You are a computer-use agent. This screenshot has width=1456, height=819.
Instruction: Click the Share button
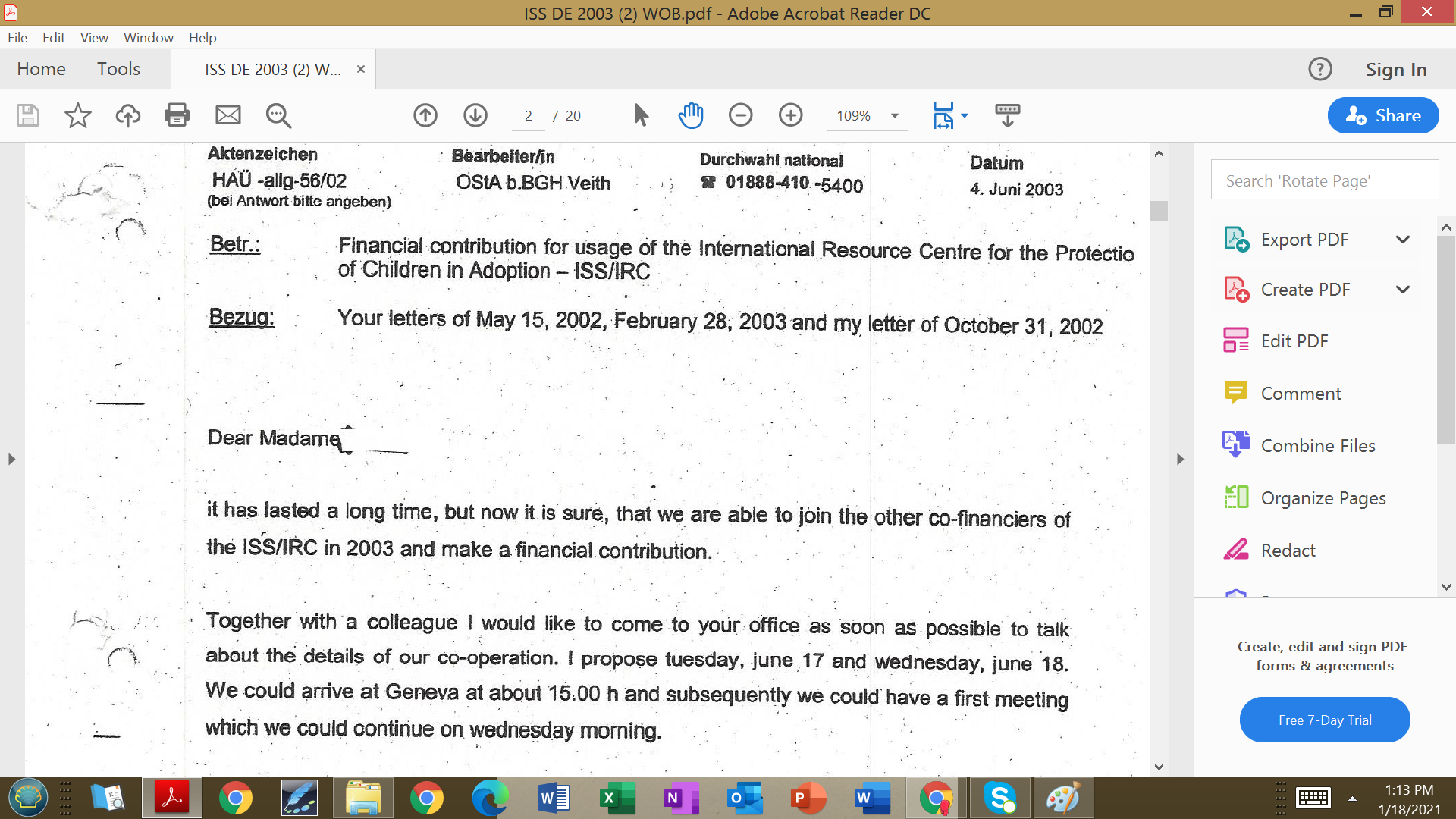pos(1382,115)
